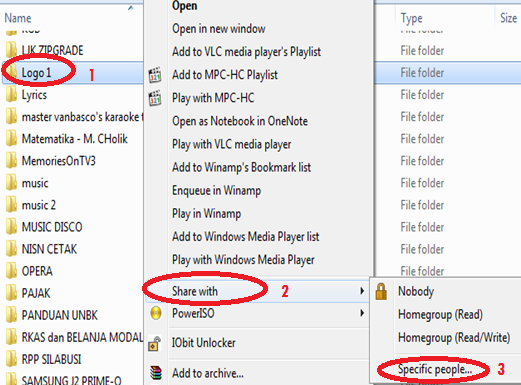Select the PANDUAN UNBK folder name
521x385 pixels.
coord(60,315)
